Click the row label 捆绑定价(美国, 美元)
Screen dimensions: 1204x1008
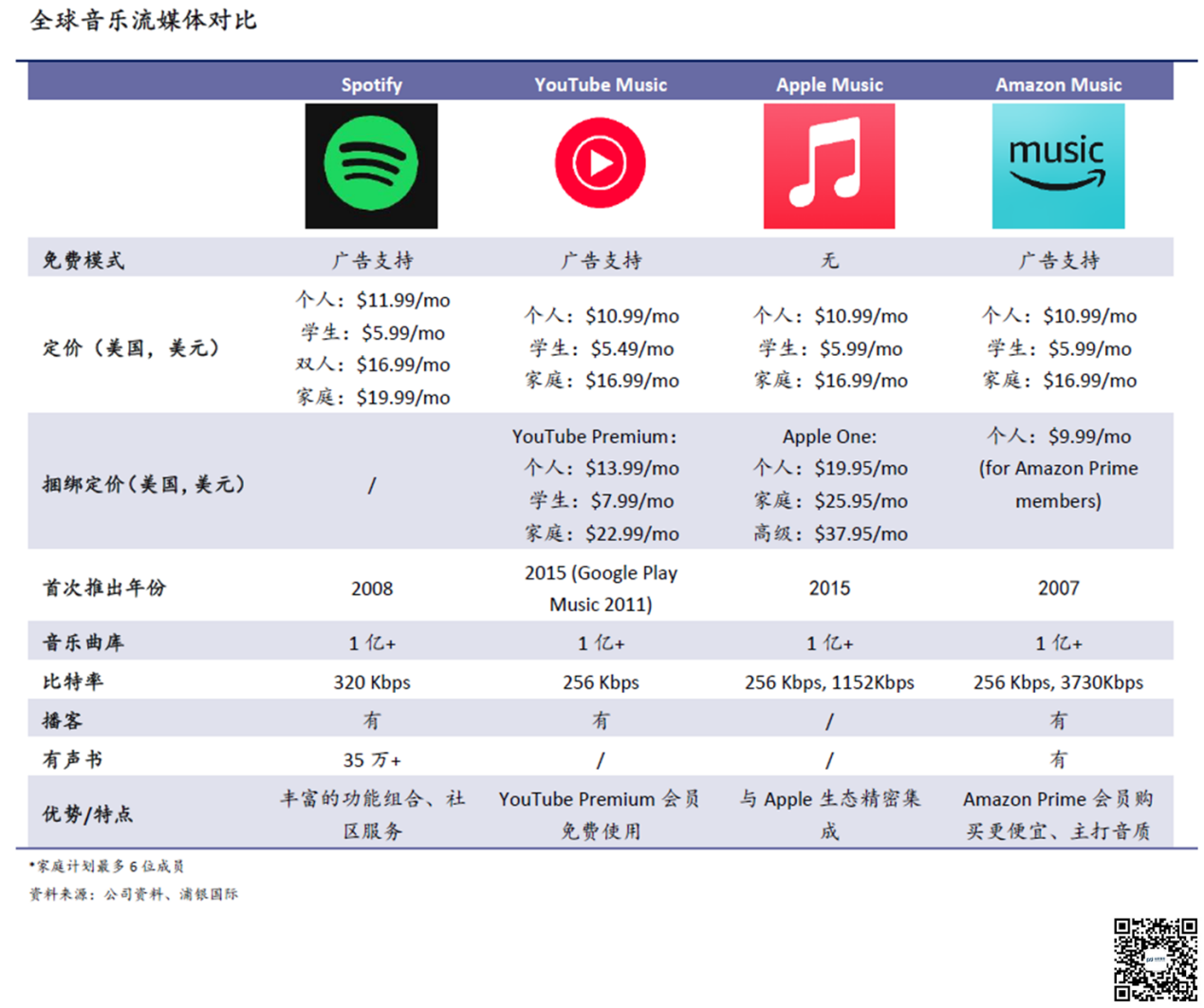[144, 484]
